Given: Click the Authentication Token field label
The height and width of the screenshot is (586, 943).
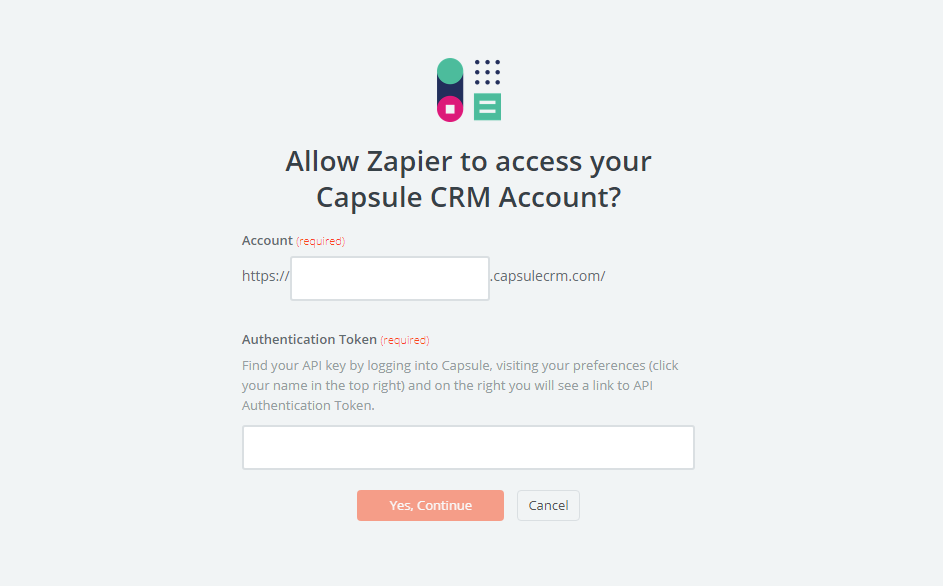Looking at the screenshot, I should [x=309, y=339].
